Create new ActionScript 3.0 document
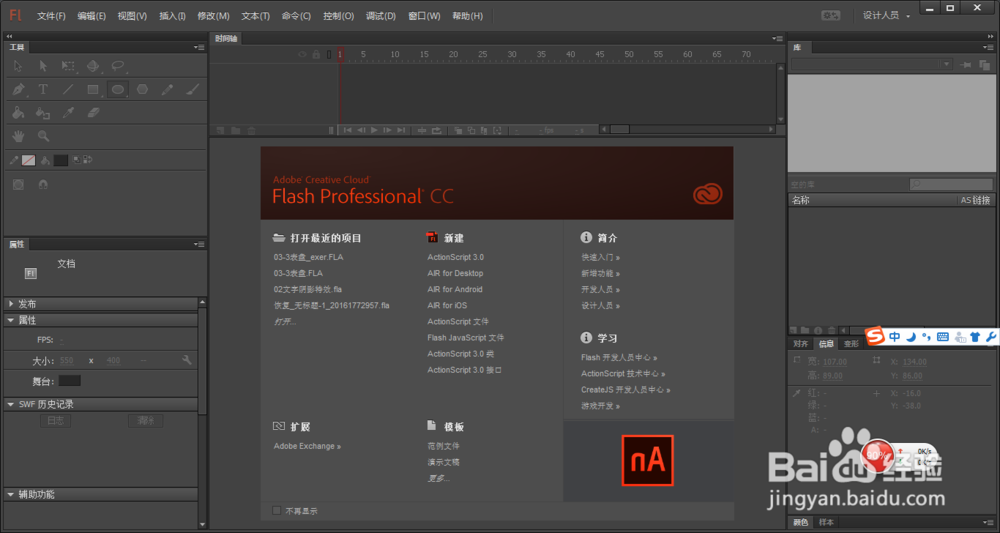 pos(455,257)
